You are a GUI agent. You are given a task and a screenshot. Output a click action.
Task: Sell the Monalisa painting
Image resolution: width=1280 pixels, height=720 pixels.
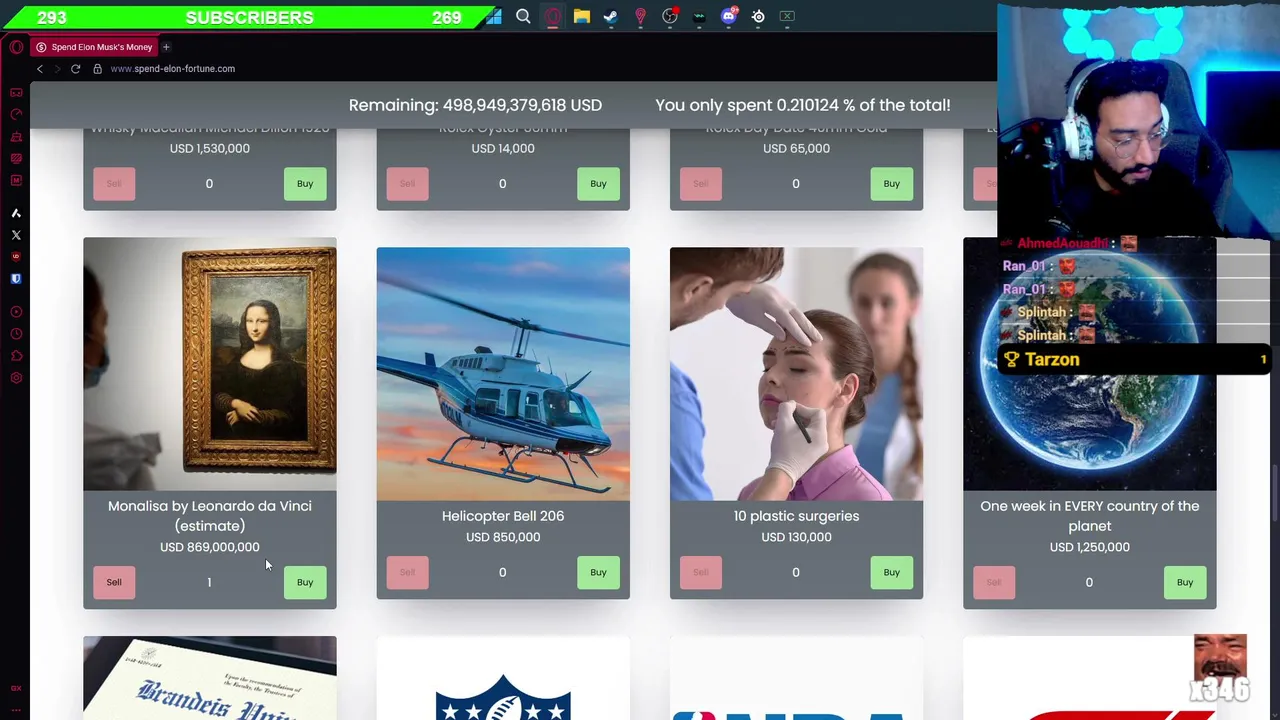pyautogui.click(x=114, y=582)
